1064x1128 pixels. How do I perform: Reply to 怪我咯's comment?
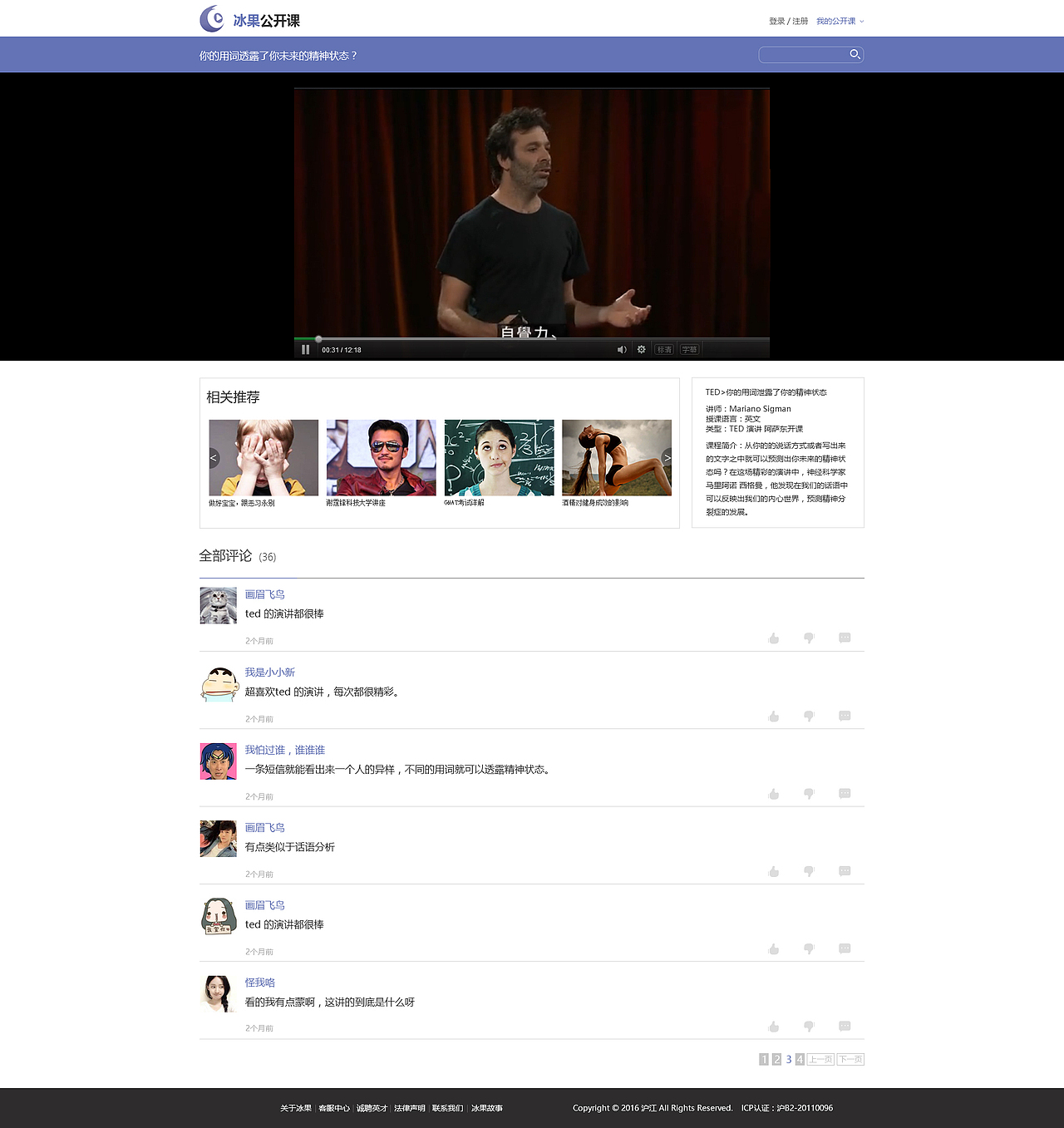[x=845, y=1026]
